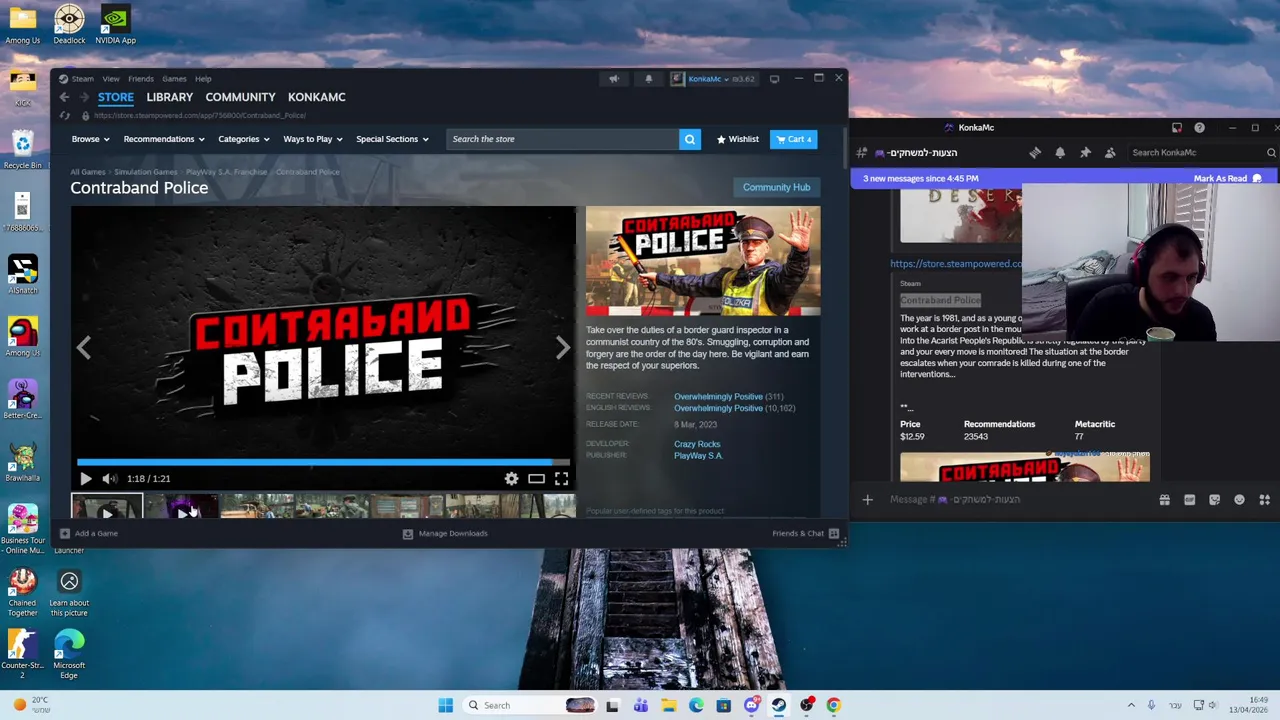The image size is (1280, 720).
Task: Open Discord threads icon
Action: point(1035,153)
